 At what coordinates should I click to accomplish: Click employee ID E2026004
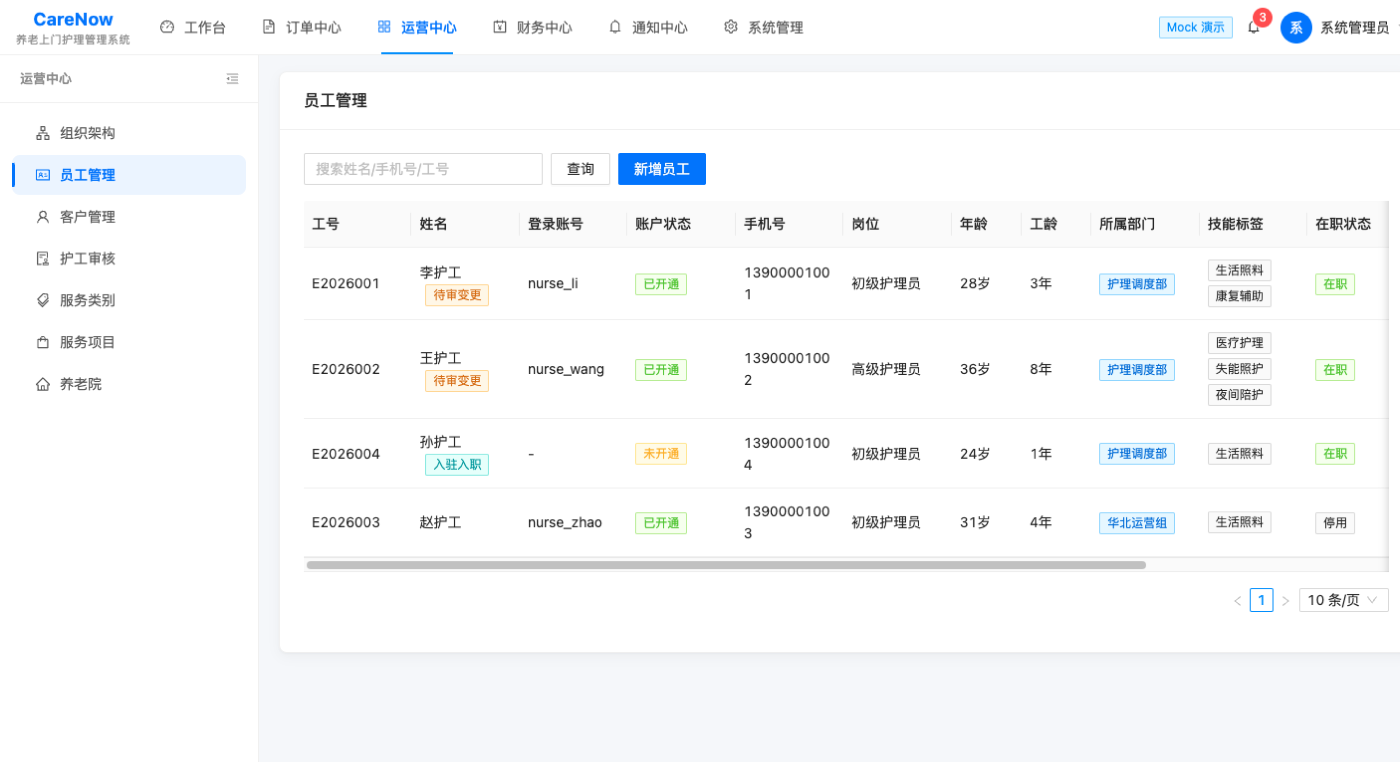[346, 453]
